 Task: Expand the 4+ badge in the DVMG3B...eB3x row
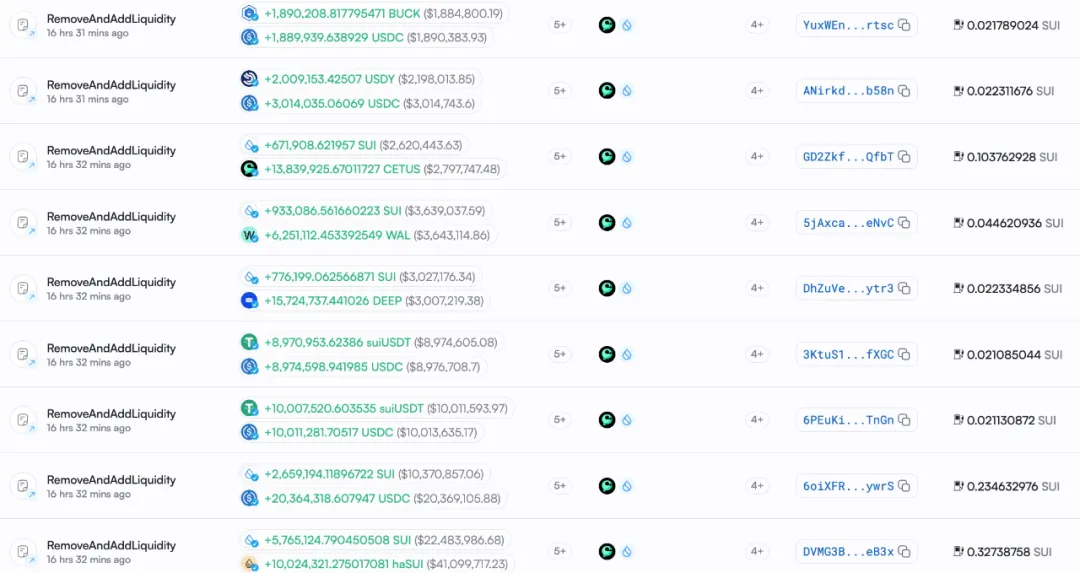click(x=757, y=552)
